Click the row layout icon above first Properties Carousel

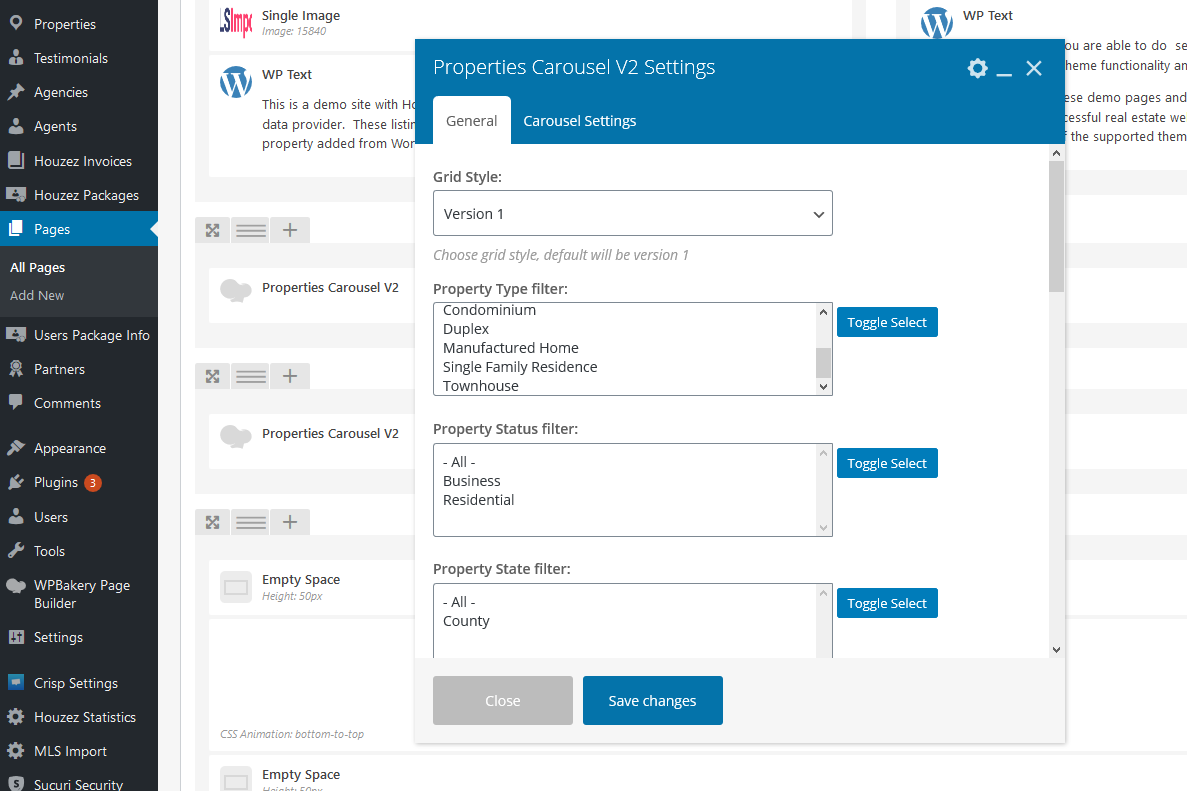pyautogui.click(x=251, y=230)
